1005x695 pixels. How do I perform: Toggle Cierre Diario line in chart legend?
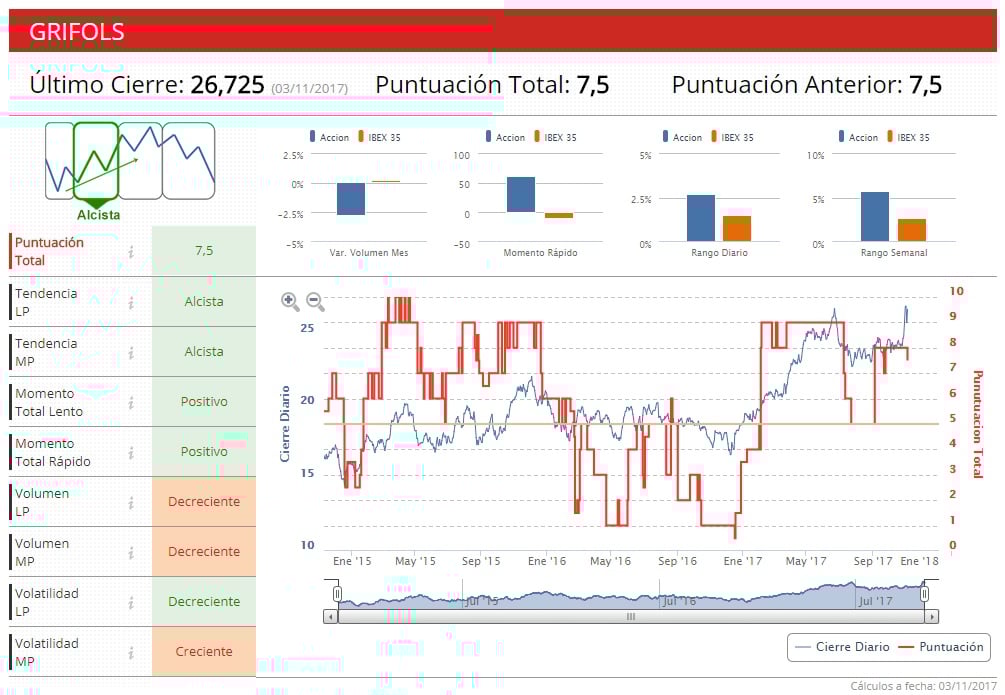tap(842, 647)
